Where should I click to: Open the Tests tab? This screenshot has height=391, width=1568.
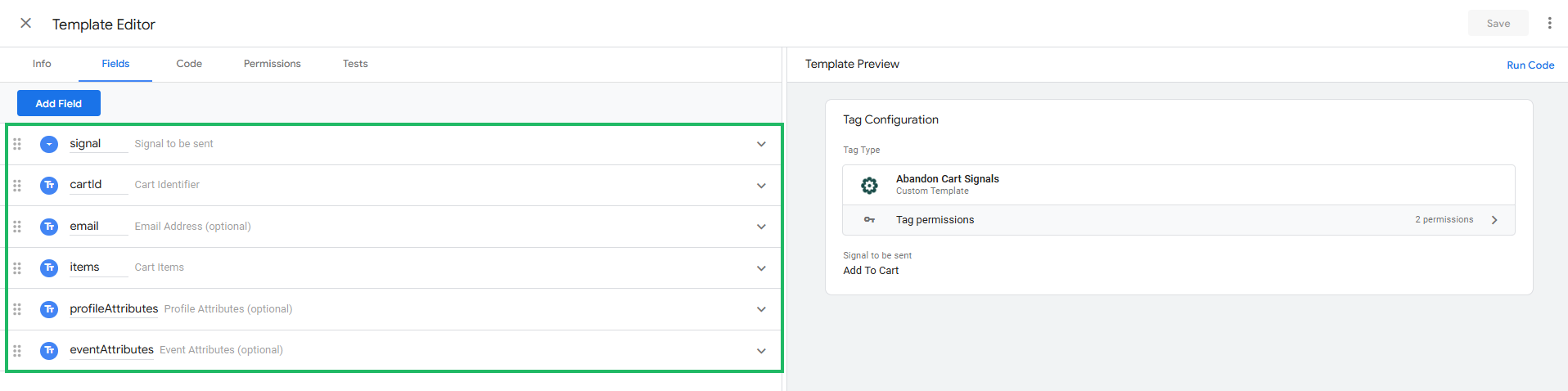pos(355,64)
